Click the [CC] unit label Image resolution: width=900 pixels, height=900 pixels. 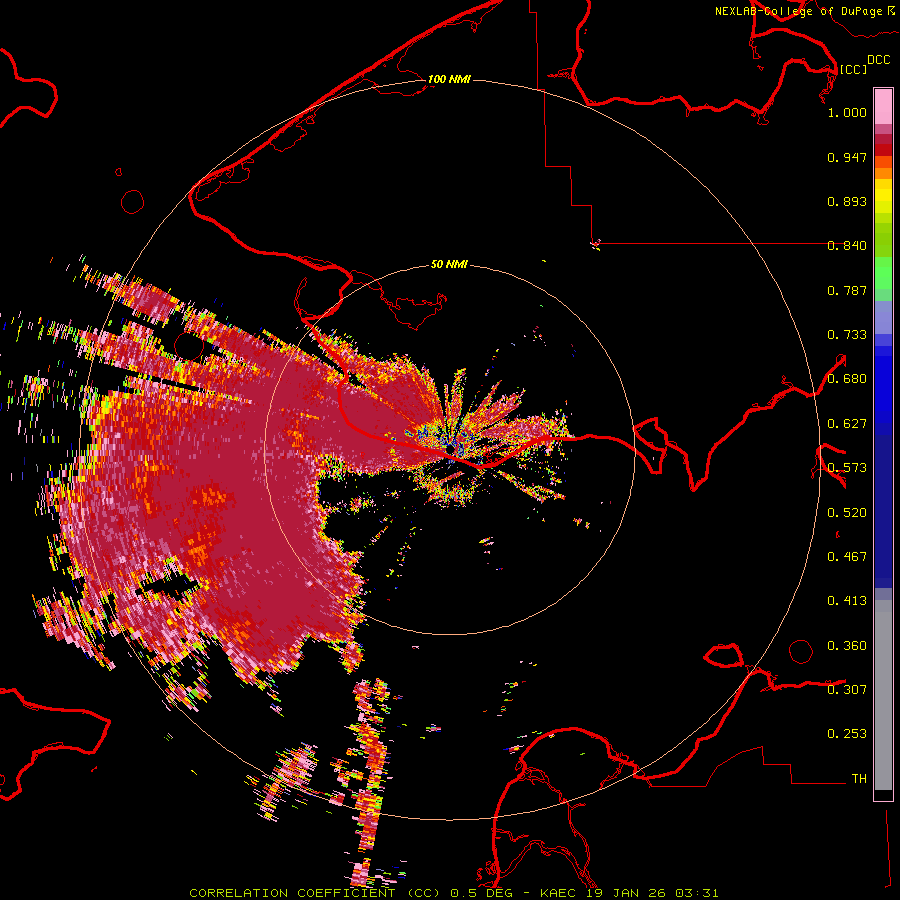coord(853,69)
